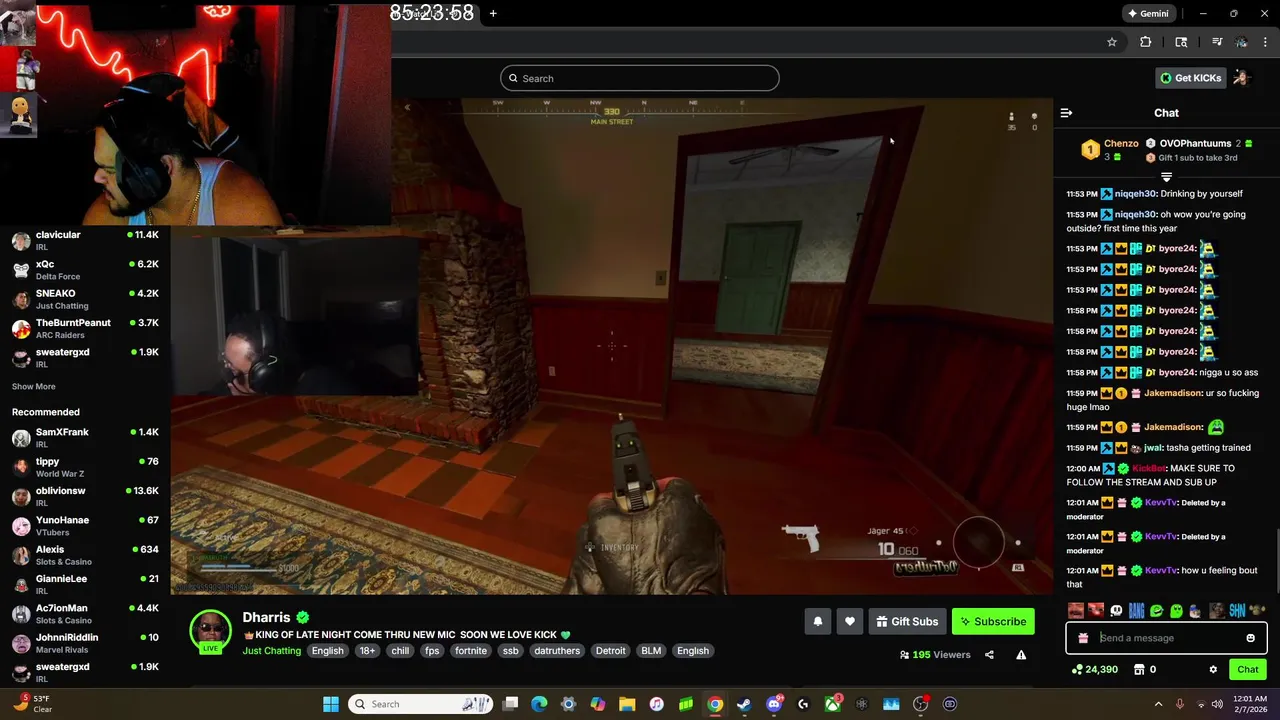The height and width of the screenshot is (720, 1280).
Task: Open clavicular channel in the sidebar
Action: [85, 241]
